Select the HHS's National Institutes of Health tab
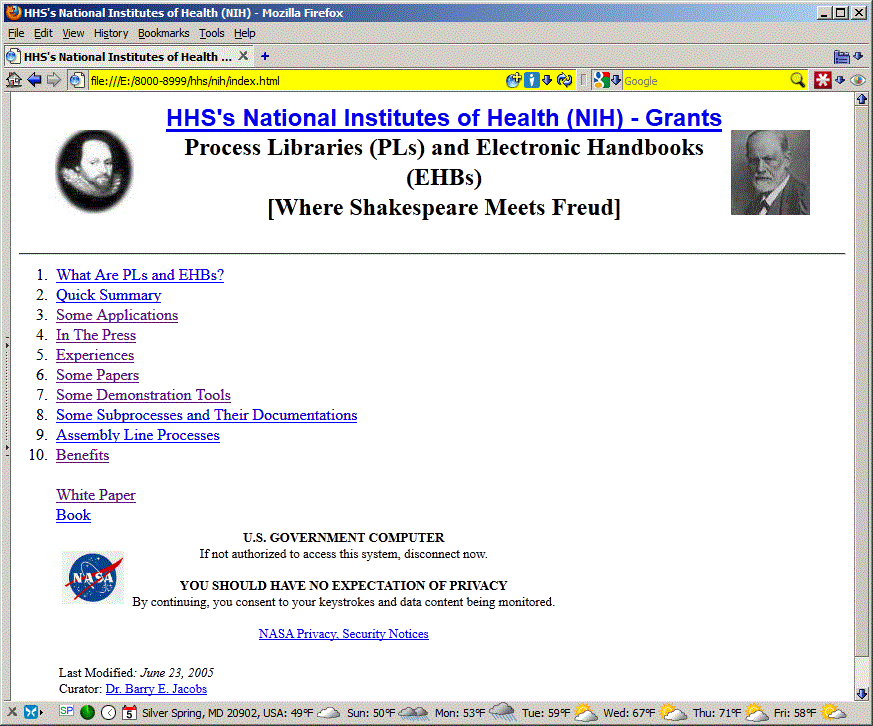The height and width of the screenshot is (726, 873). point(127,56)
